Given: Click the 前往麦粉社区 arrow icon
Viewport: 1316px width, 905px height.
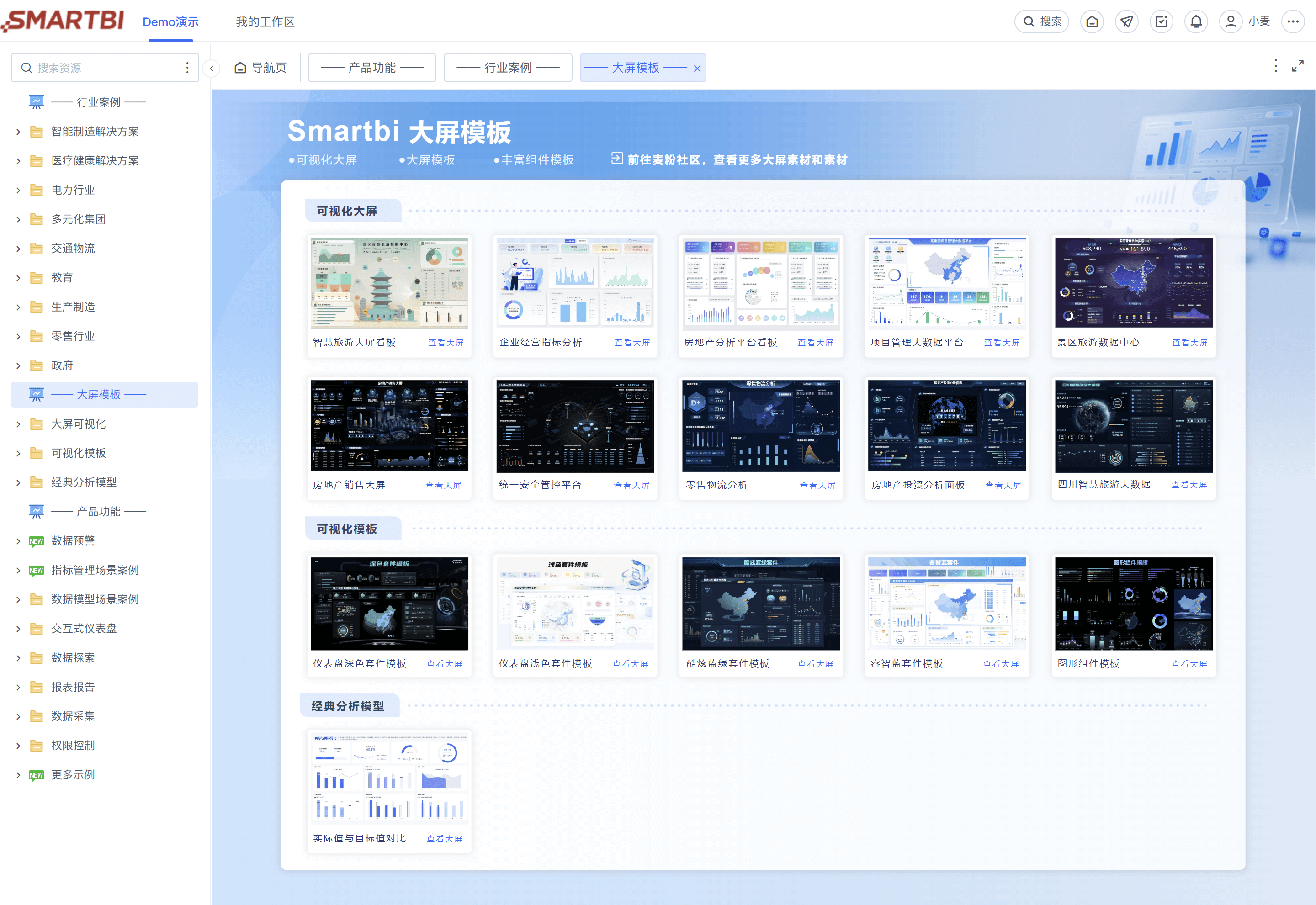Looking at the screenshot, I should [617, 159].
